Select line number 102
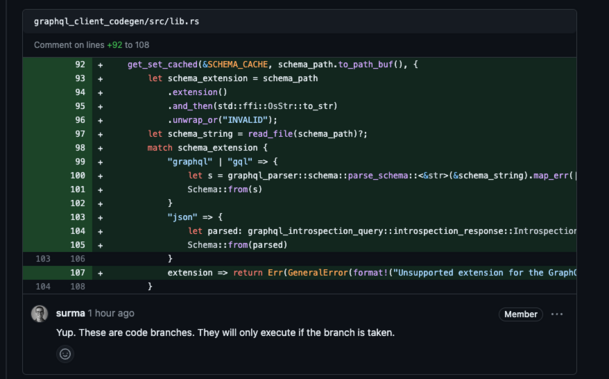 point(78,203)
